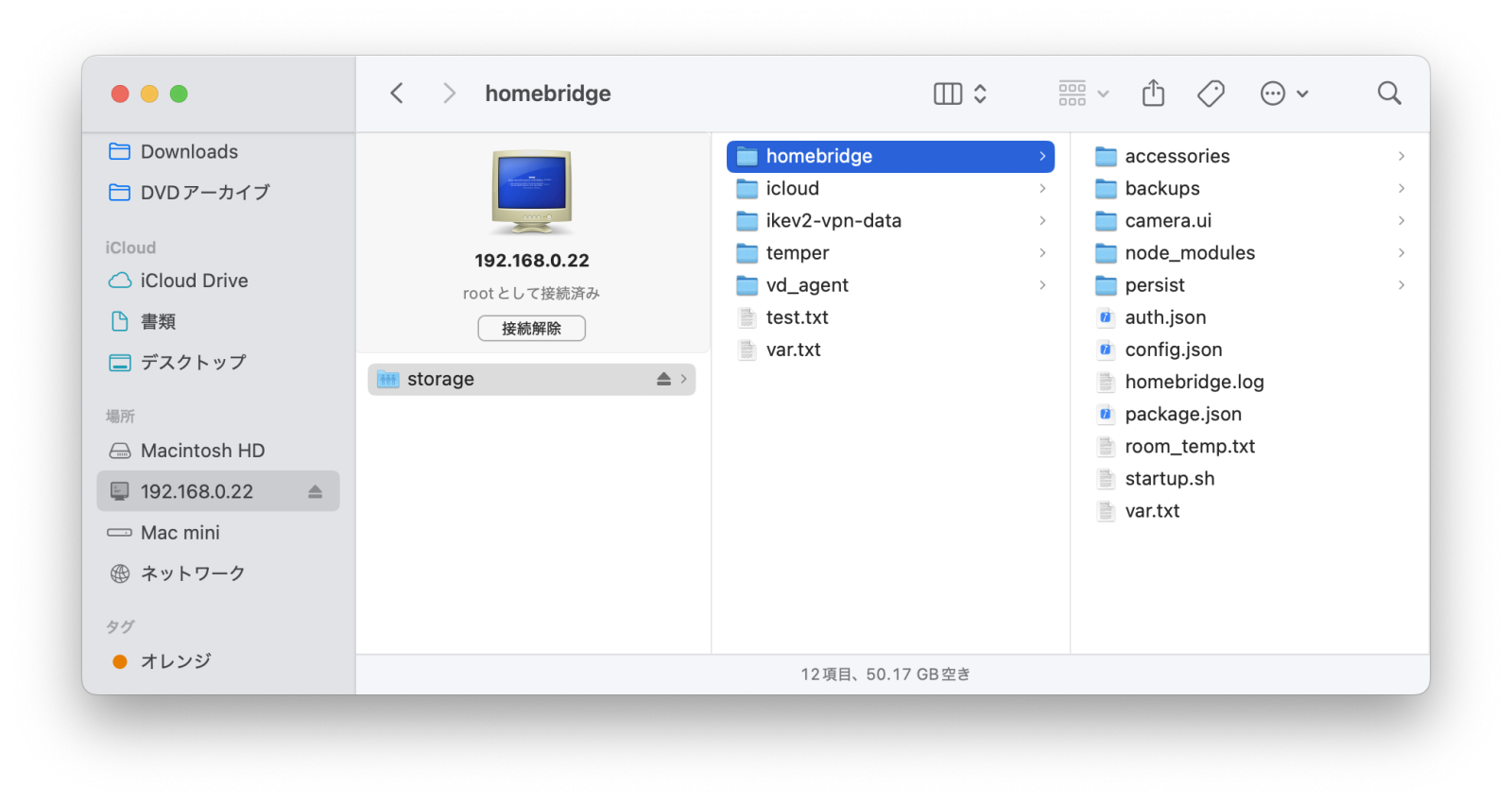Select the startup.sh file
The height and width of the screenshot is (803, 1512).
pos(1169,479)
